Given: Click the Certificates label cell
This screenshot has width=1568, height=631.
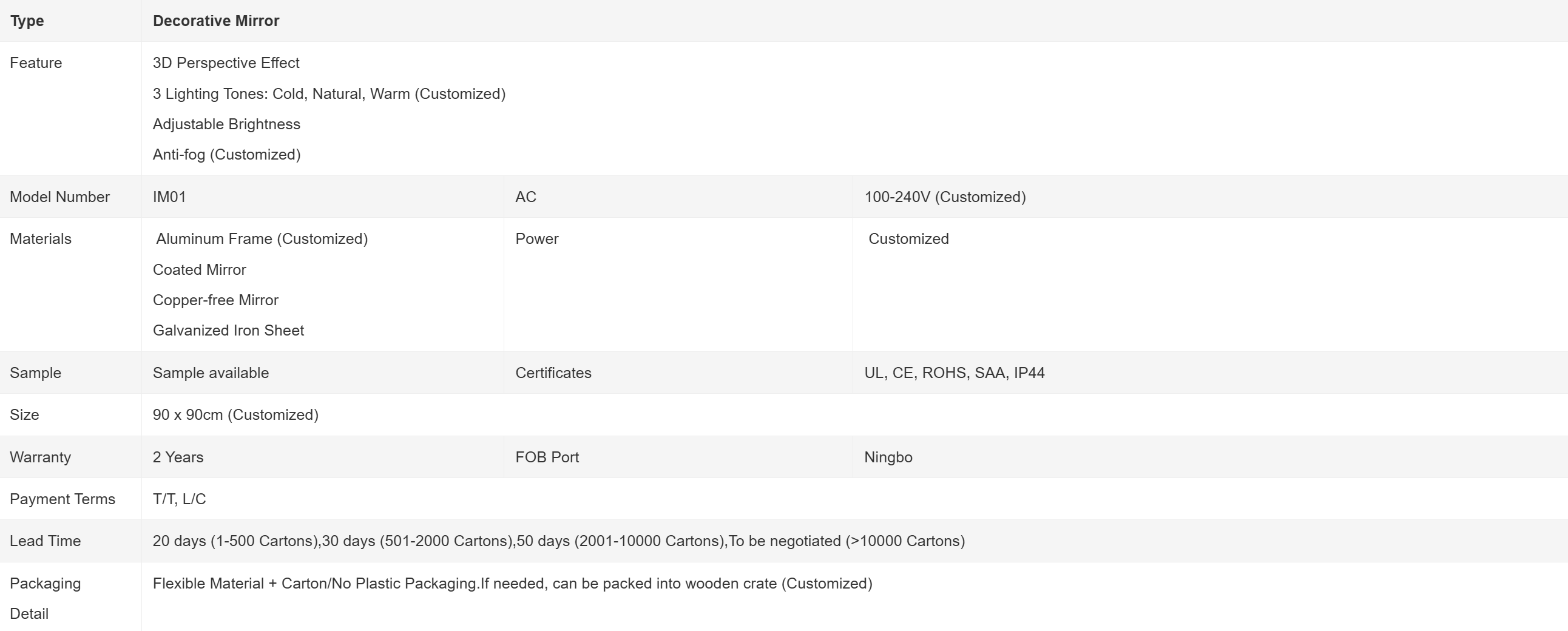Looking at the screenshot, I should [553, 373].
